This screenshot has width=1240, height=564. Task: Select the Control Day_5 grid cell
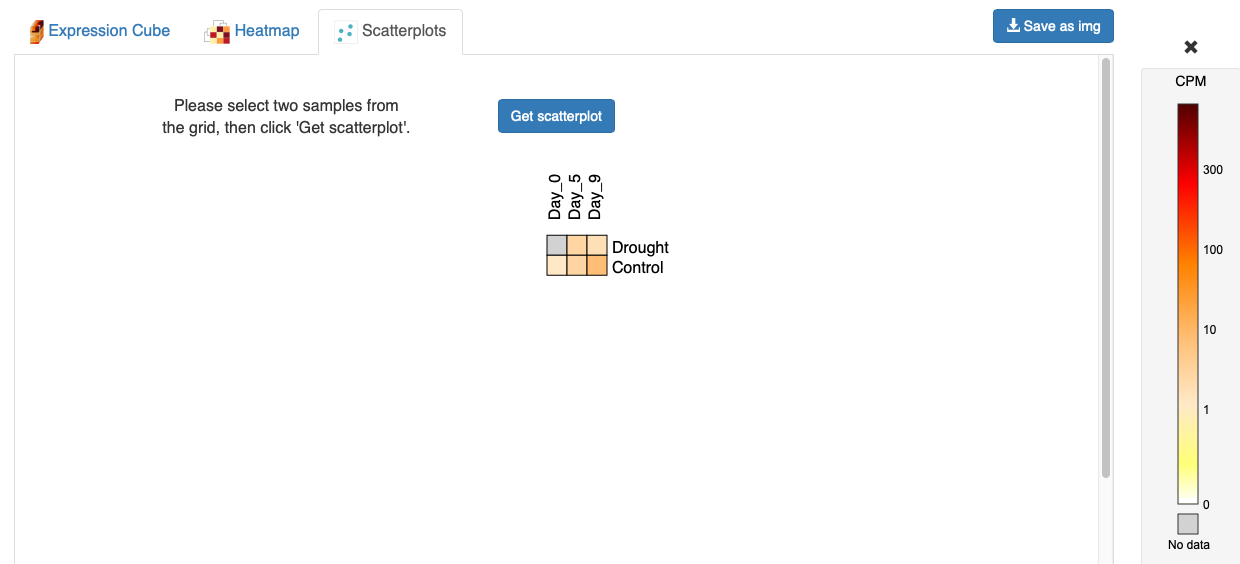pyautogui.click(x=577, y=266)
